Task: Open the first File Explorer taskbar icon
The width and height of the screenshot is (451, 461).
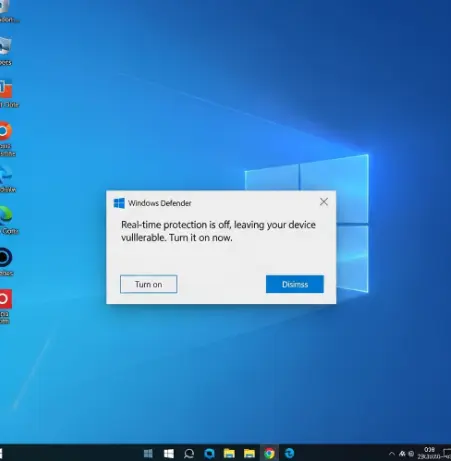Action: coord(229,453)
